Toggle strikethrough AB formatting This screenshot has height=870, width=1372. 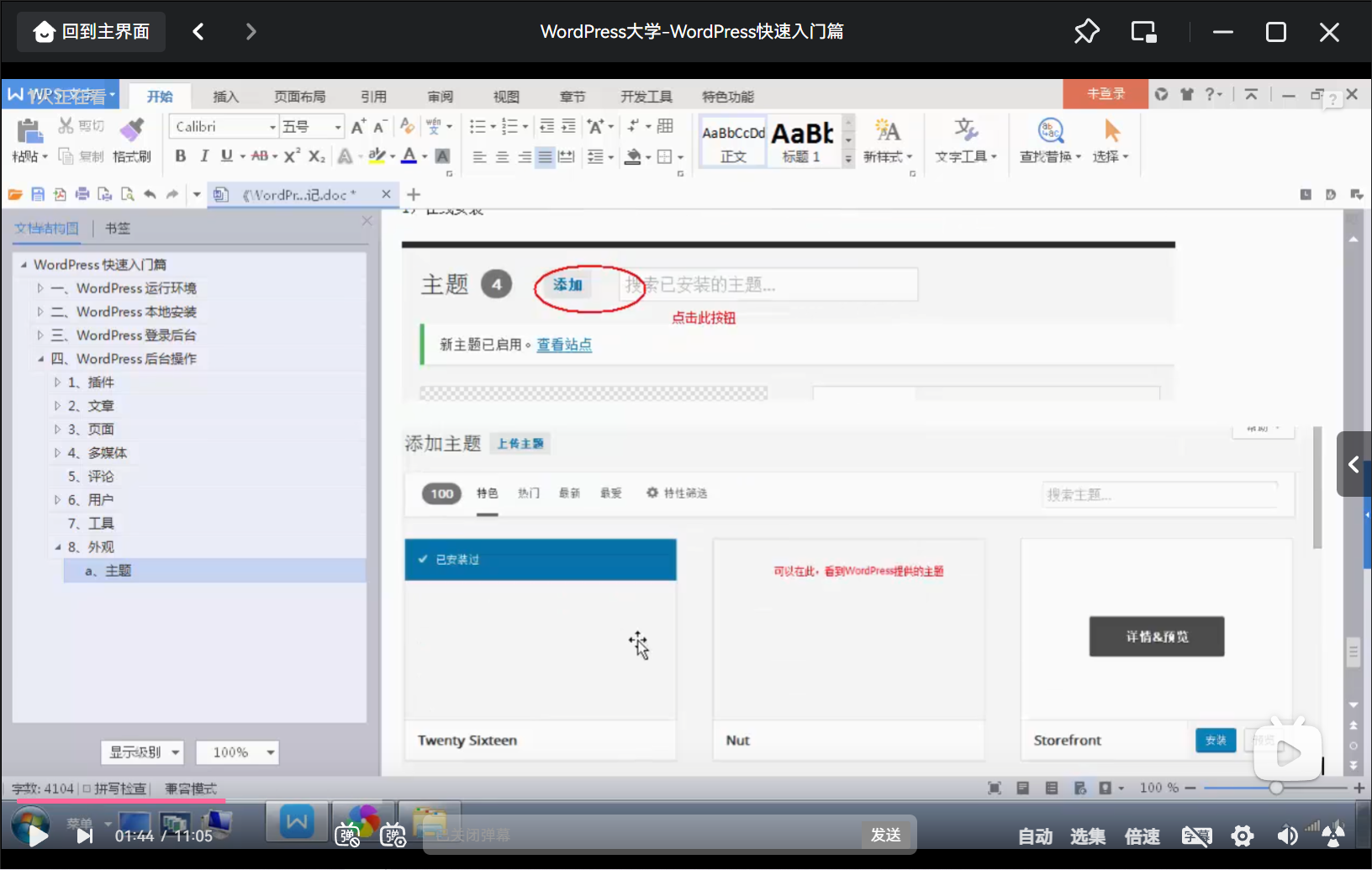pos(260,156)
